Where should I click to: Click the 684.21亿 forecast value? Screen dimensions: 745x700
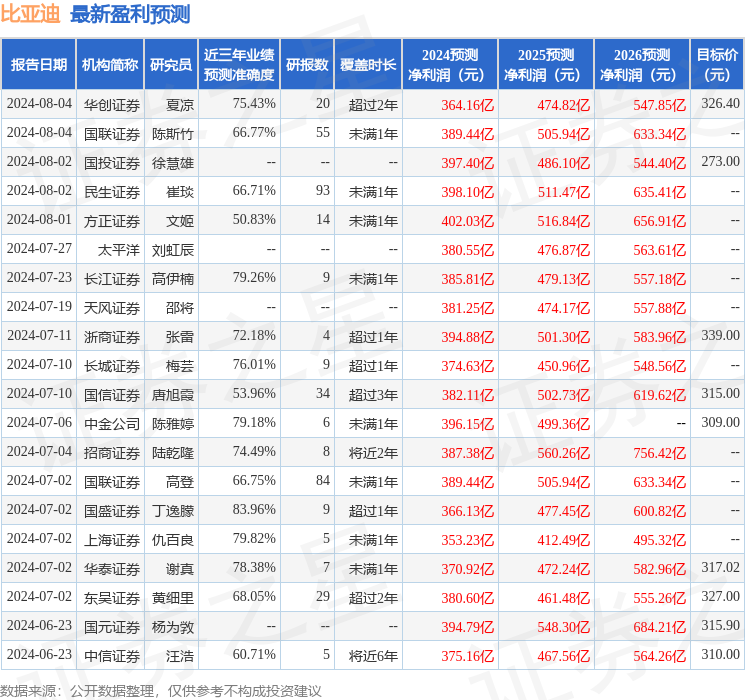659,626
